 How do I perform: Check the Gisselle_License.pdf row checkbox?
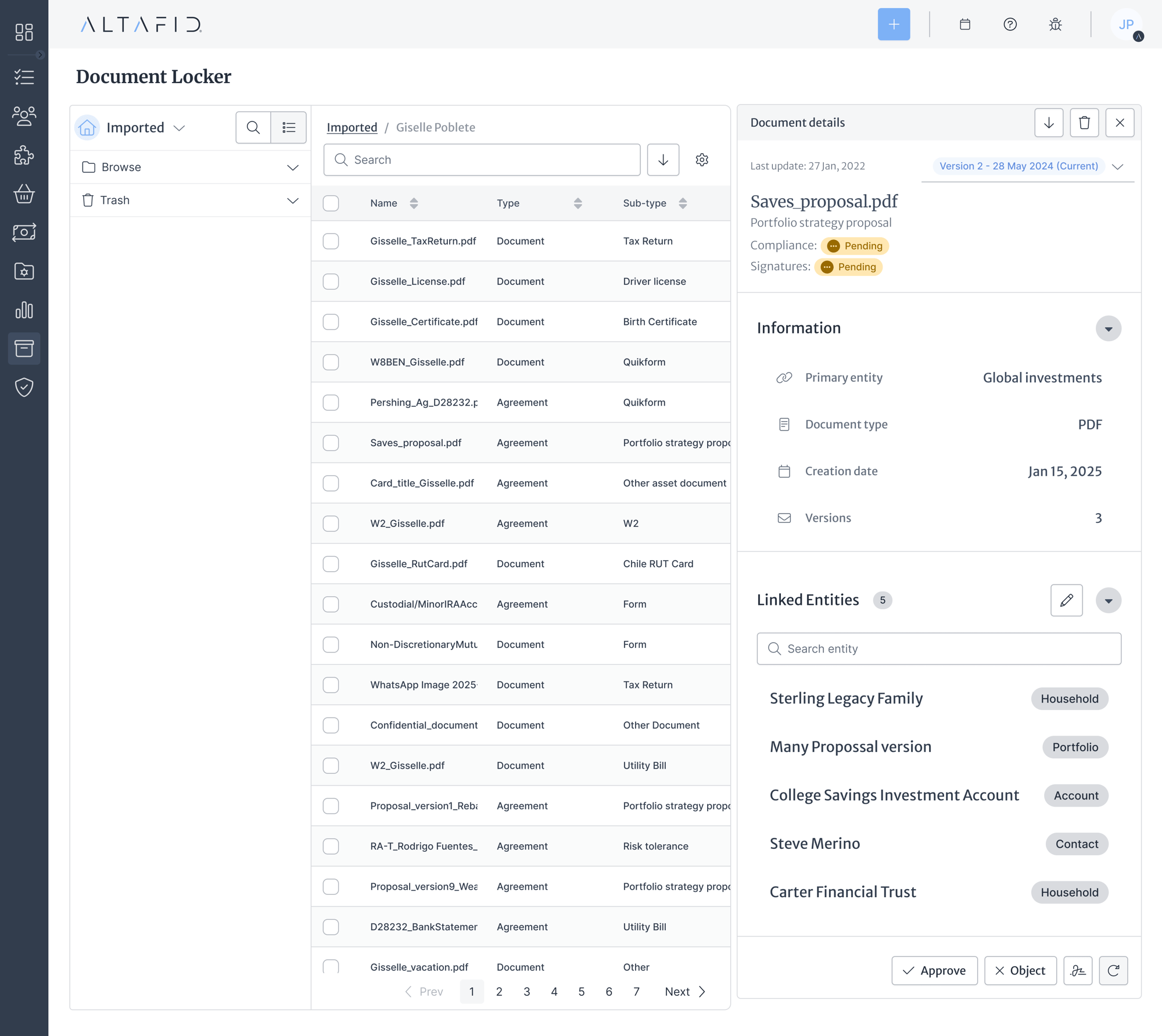[x=331, y=281]
